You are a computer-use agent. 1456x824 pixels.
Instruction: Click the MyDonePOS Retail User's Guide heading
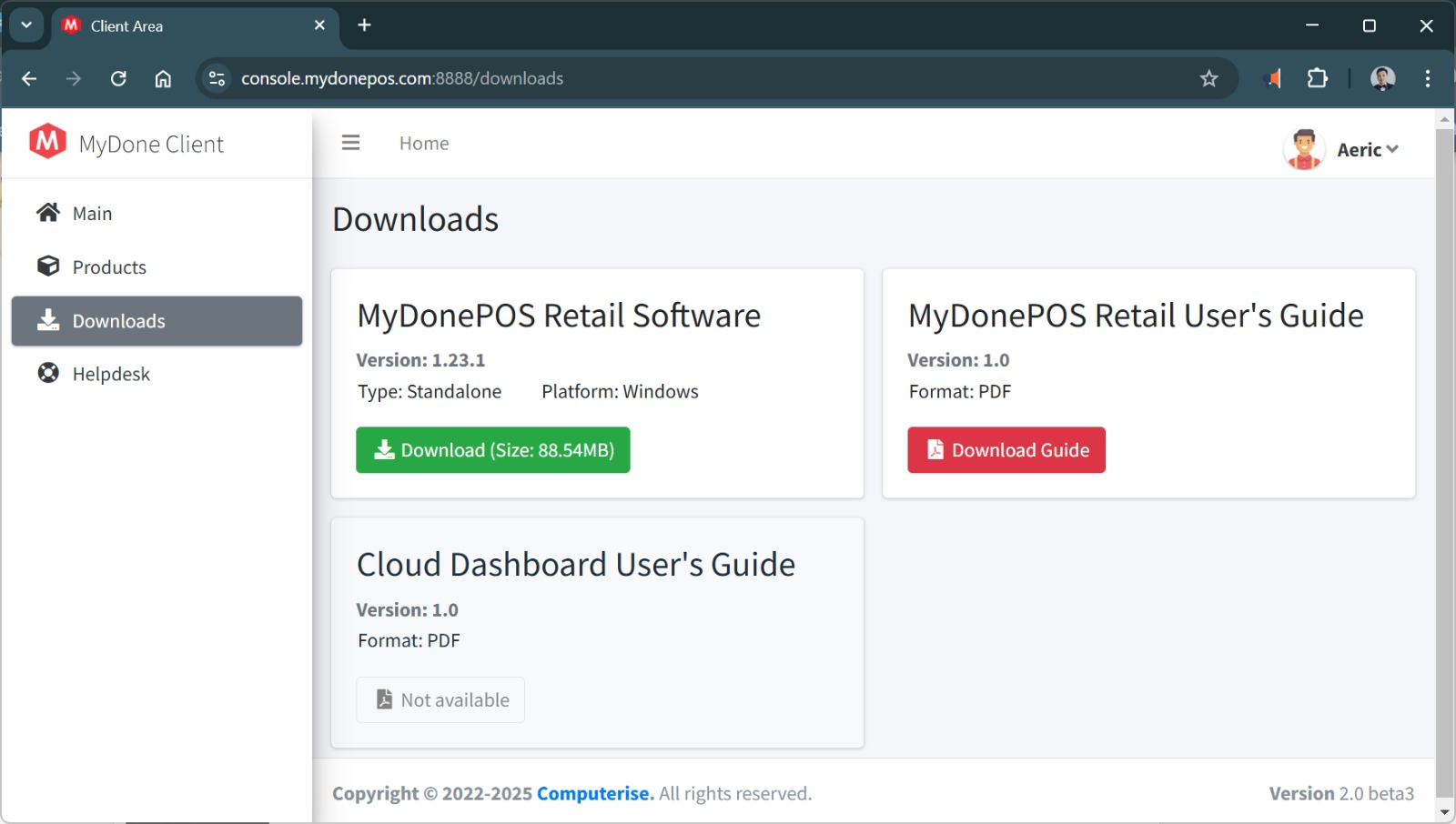(x=1136, y=316)
